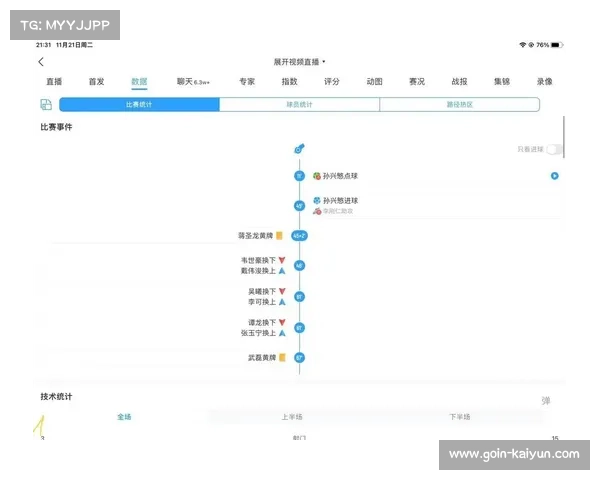Screen dimensions: 600x480
Task: Tap blue up arrow next to 李可换上
Action: click(282, 302)
